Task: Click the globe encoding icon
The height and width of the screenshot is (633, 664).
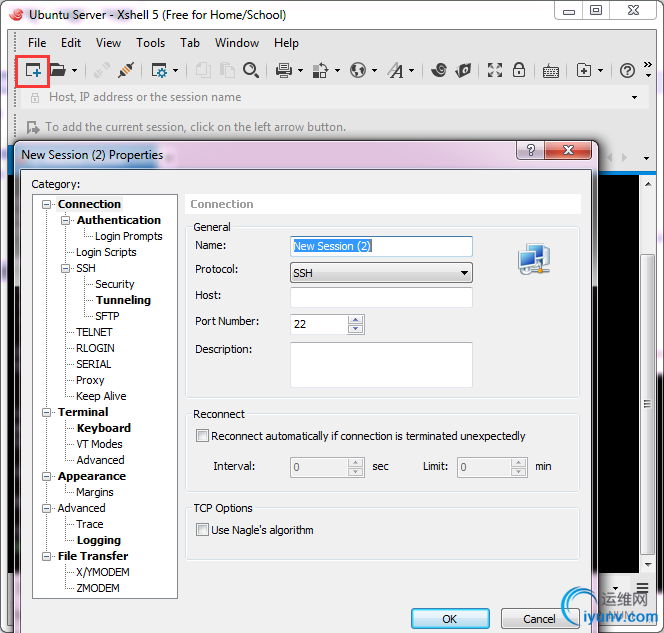Action: tap(358, 70)
